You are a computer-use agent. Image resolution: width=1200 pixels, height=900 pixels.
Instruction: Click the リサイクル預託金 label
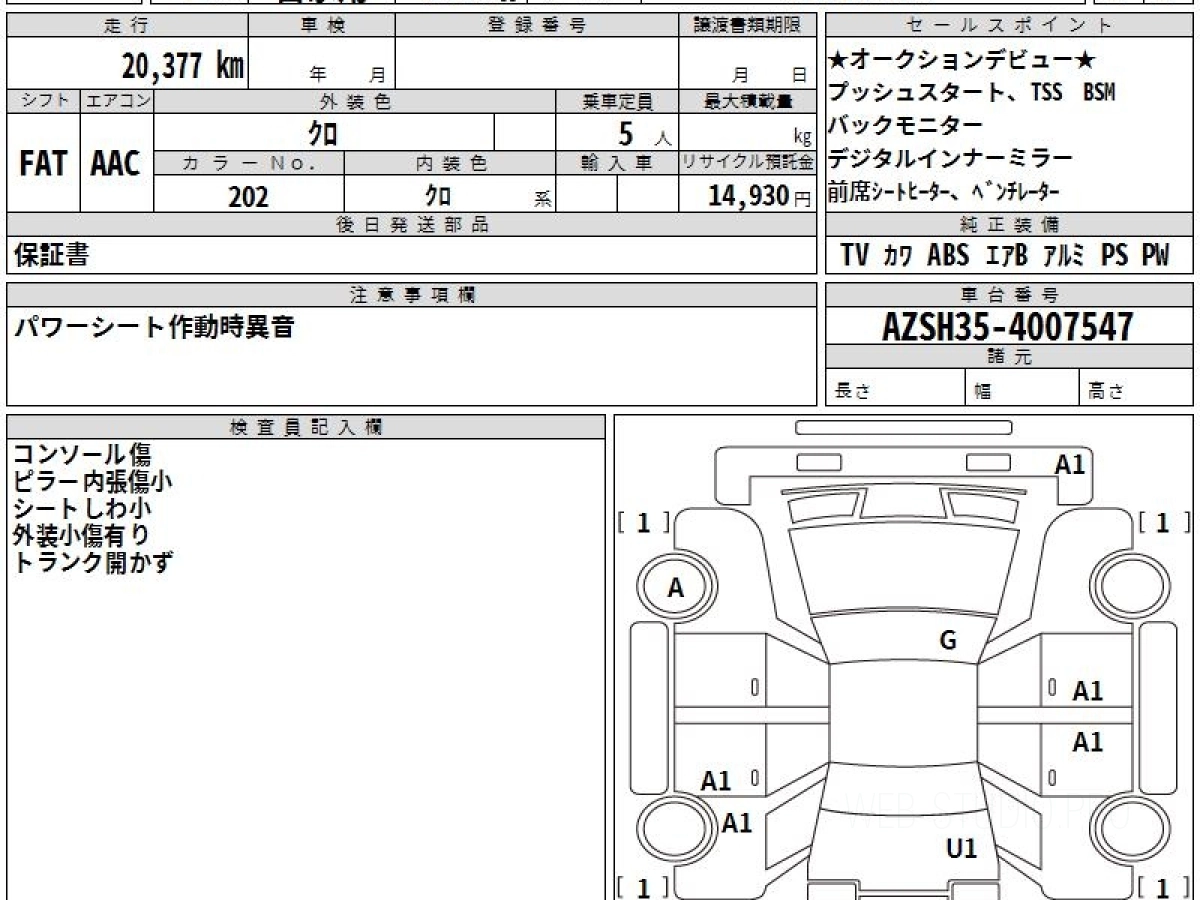tap(747, 163)
